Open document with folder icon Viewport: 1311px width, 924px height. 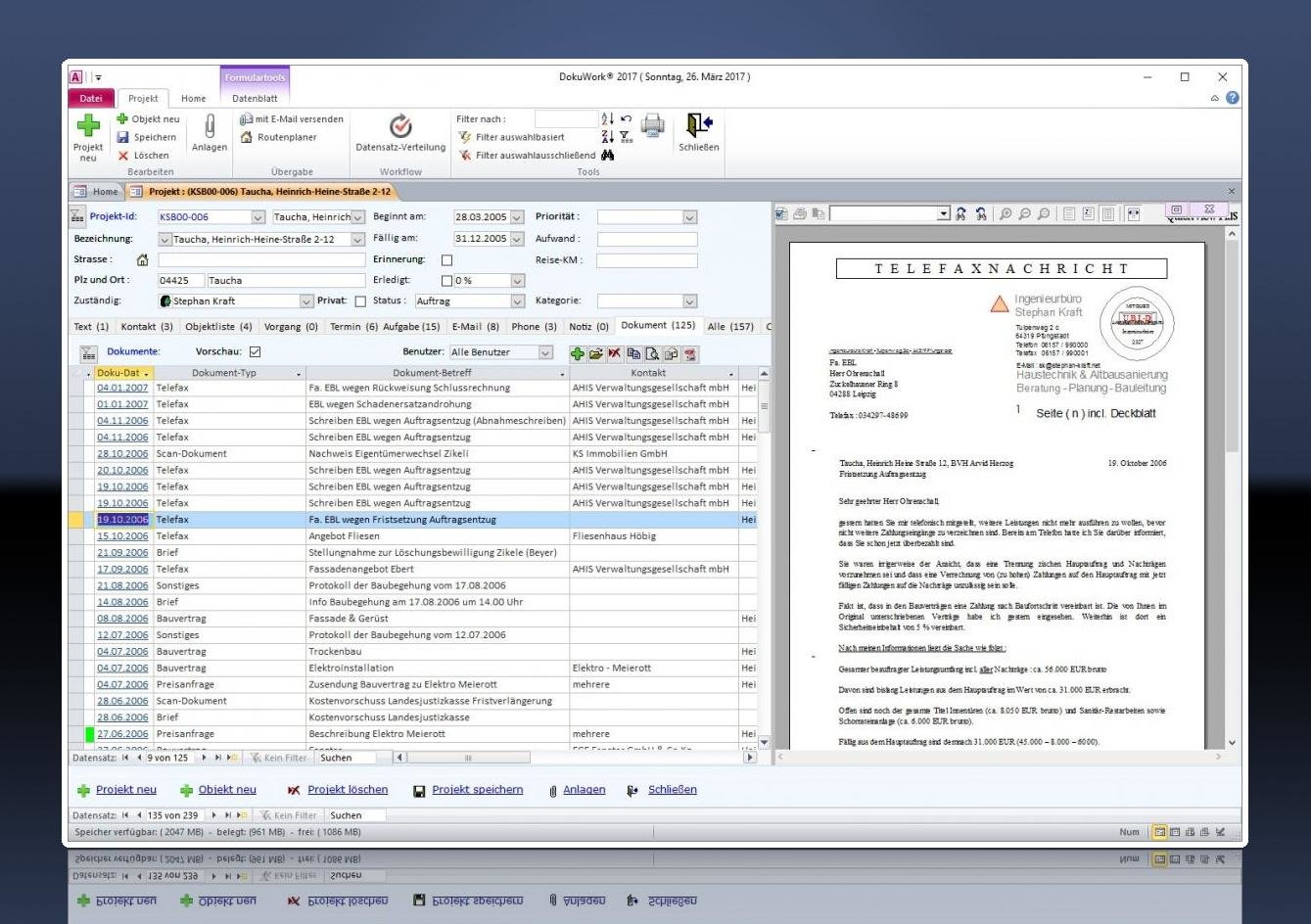(x=595, y=353)
